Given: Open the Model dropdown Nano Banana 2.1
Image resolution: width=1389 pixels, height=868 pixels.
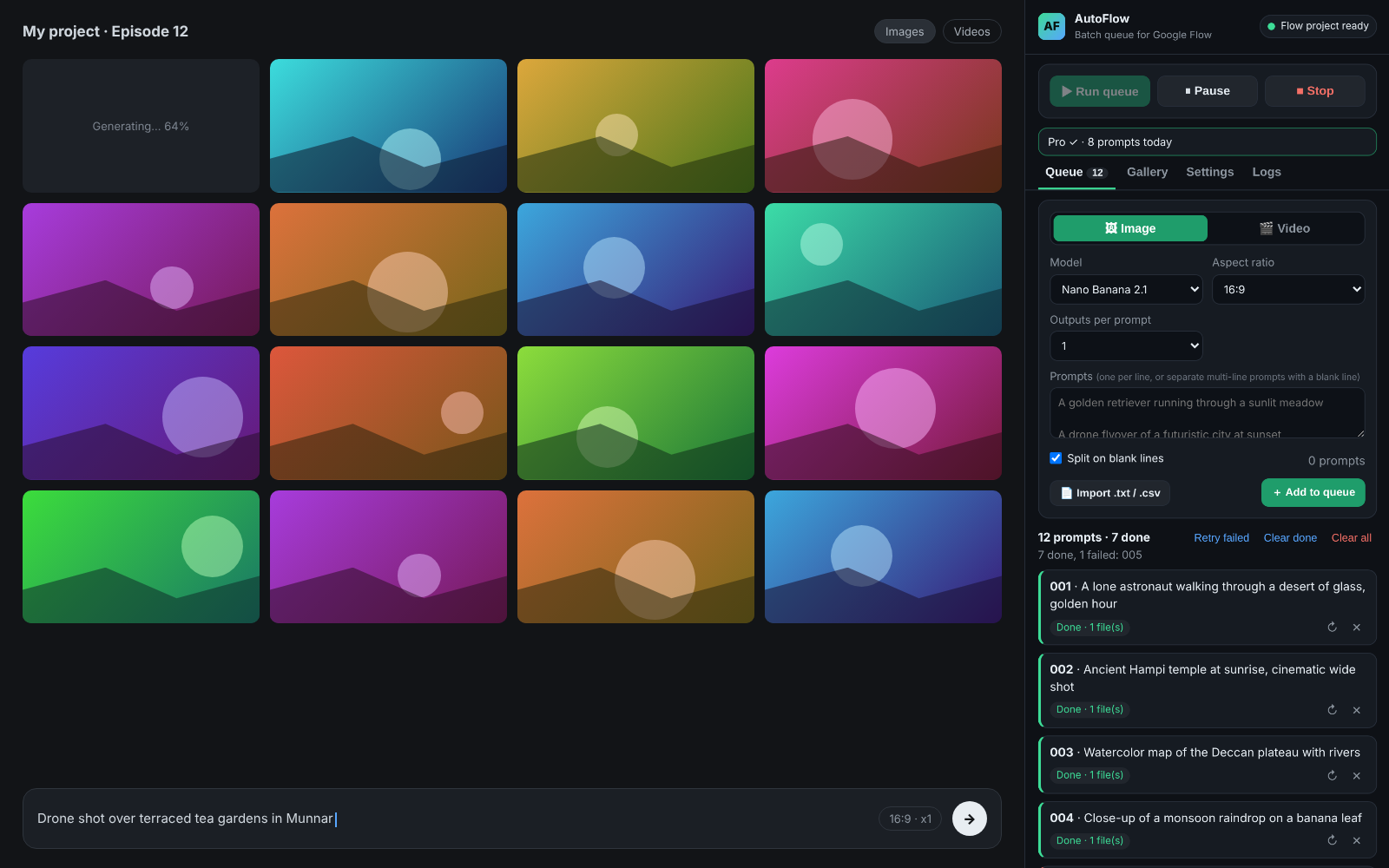Looking at the screenshot, I should click(1126, 290).
